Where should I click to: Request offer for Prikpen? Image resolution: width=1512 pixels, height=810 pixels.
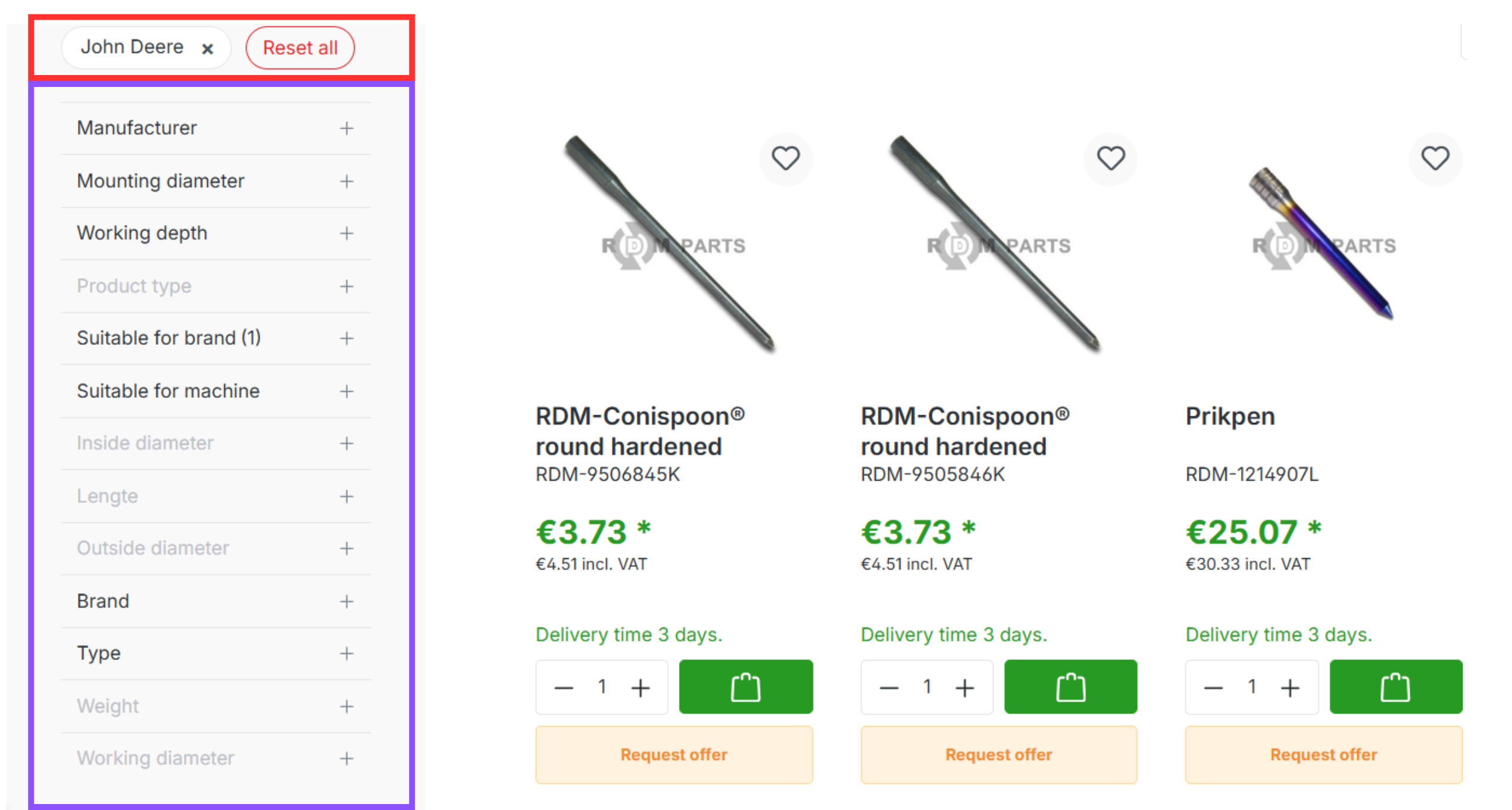coord(1323,755)
